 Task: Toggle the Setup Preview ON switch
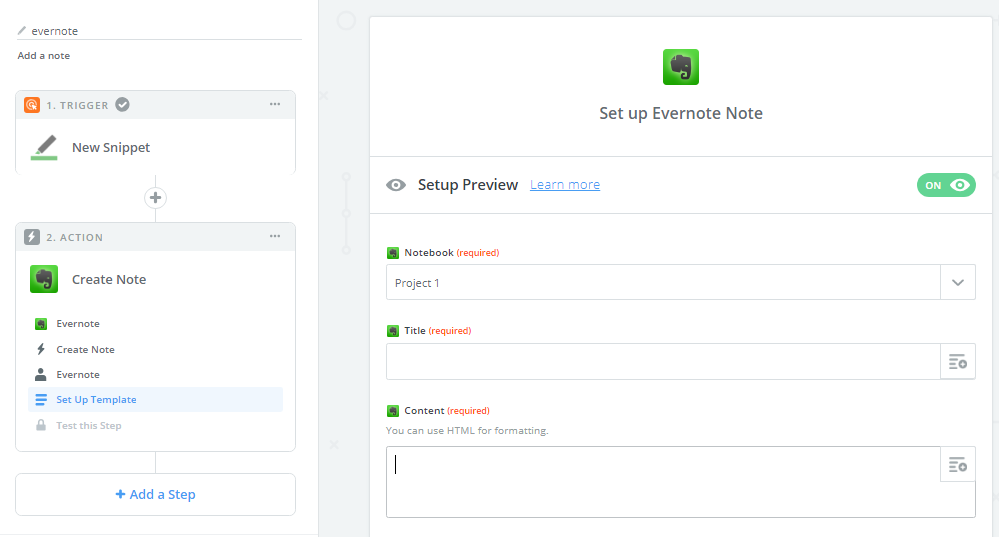point(945,185)
